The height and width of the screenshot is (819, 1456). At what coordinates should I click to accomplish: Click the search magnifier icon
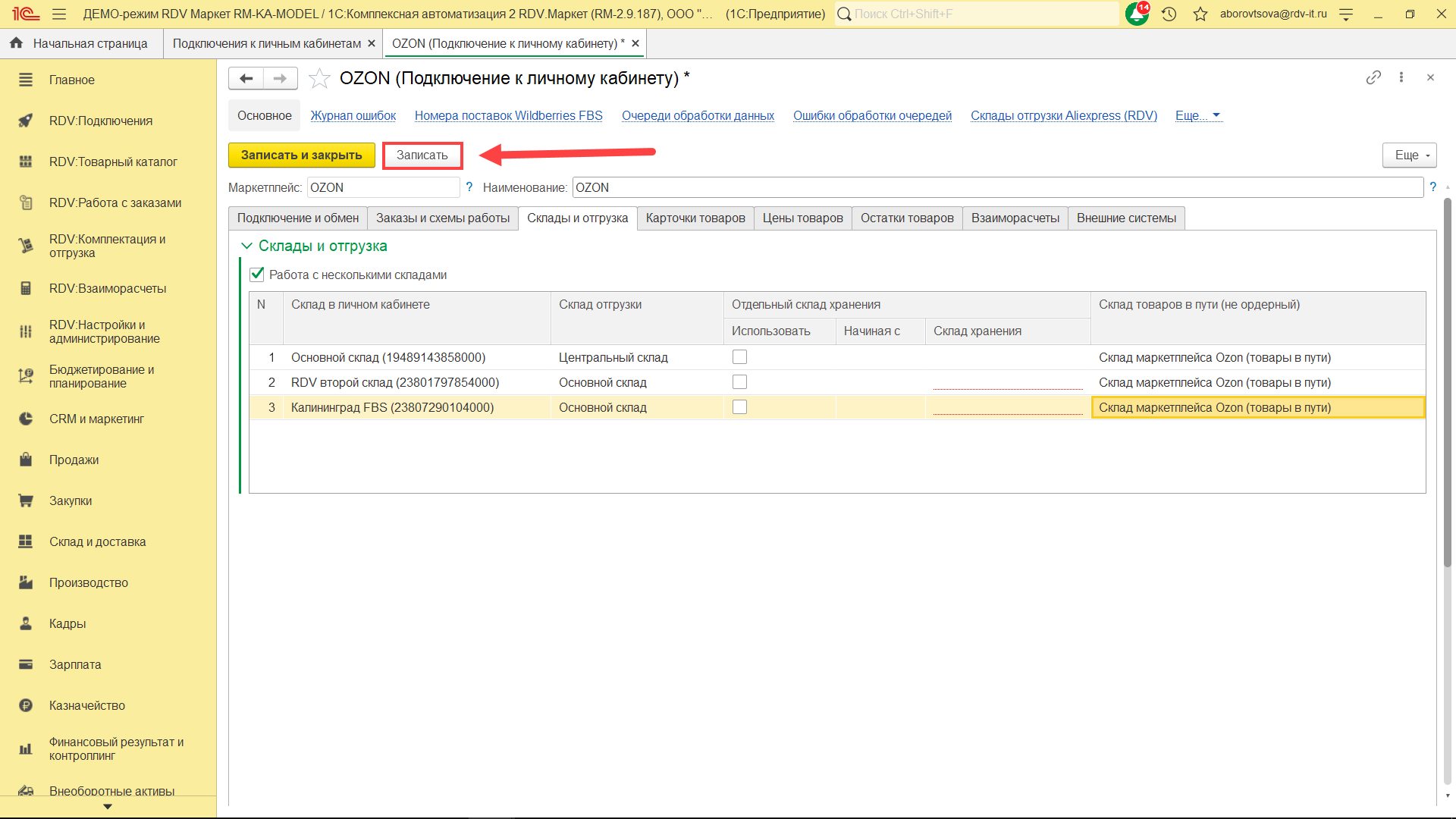tap(844, 14)
